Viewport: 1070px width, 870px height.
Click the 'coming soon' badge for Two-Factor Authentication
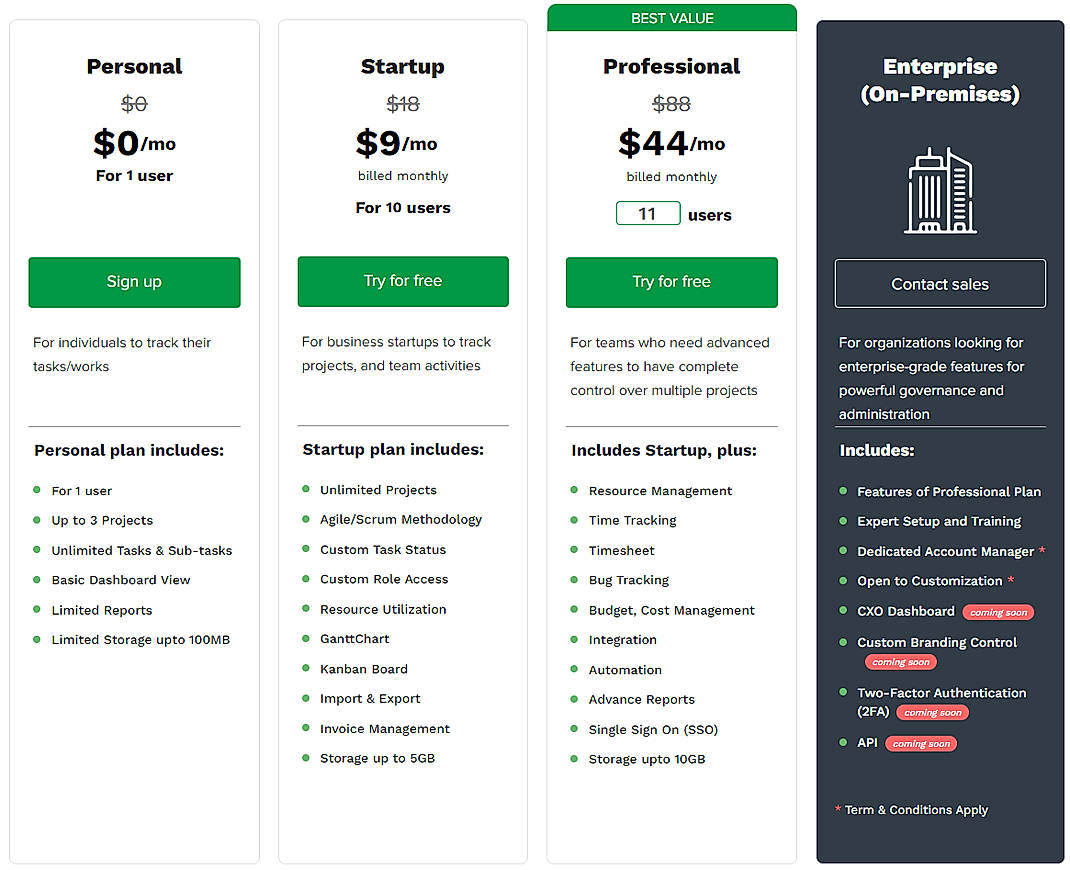tap(932, 712)
